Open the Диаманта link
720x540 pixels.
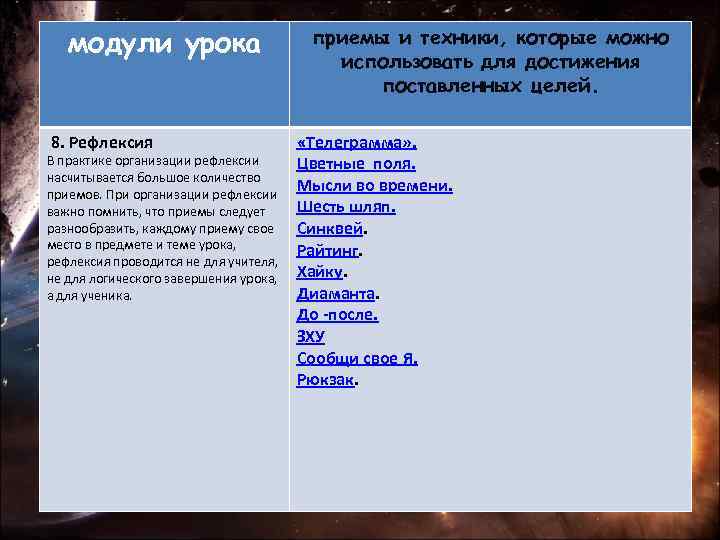click(336, 293)
